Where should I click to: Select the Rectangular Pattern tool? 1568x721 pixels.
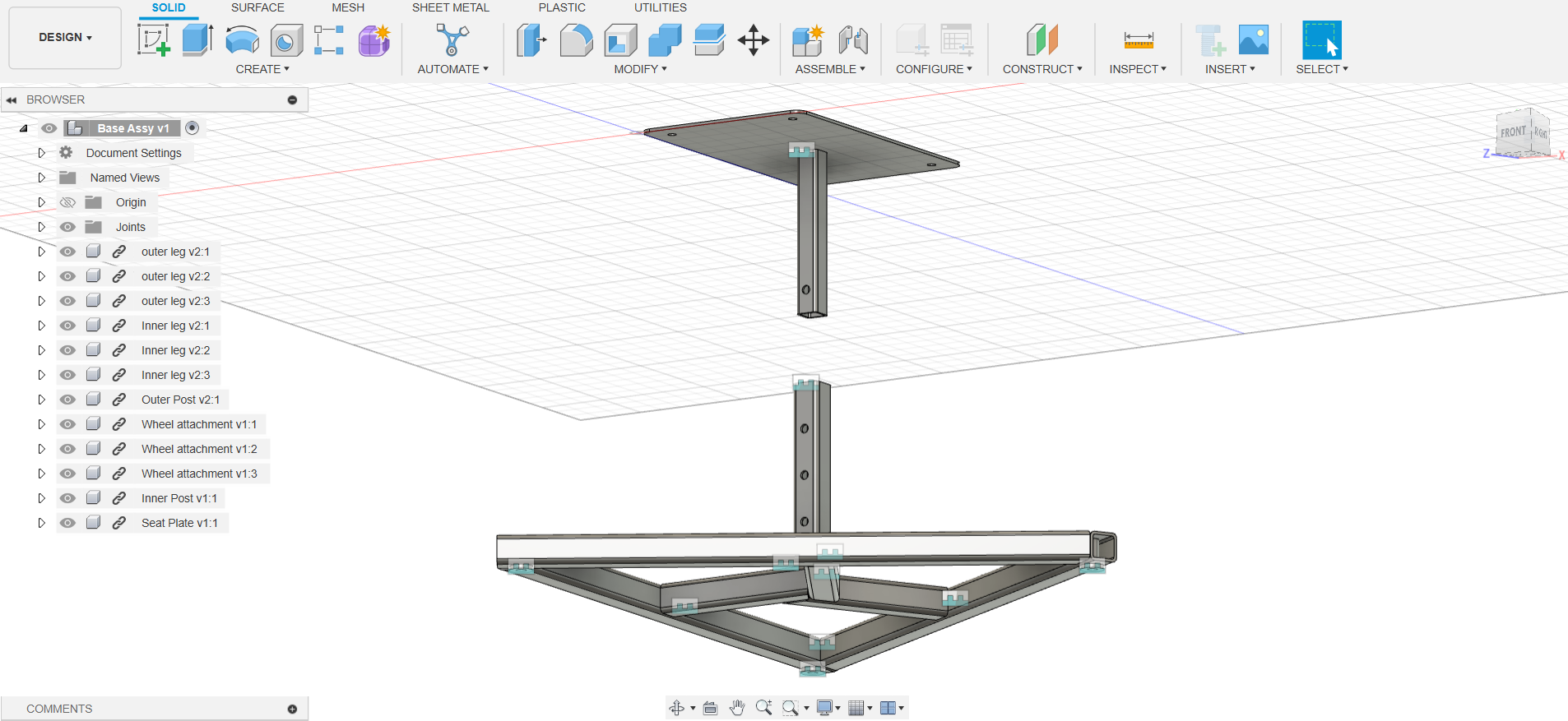329,39
